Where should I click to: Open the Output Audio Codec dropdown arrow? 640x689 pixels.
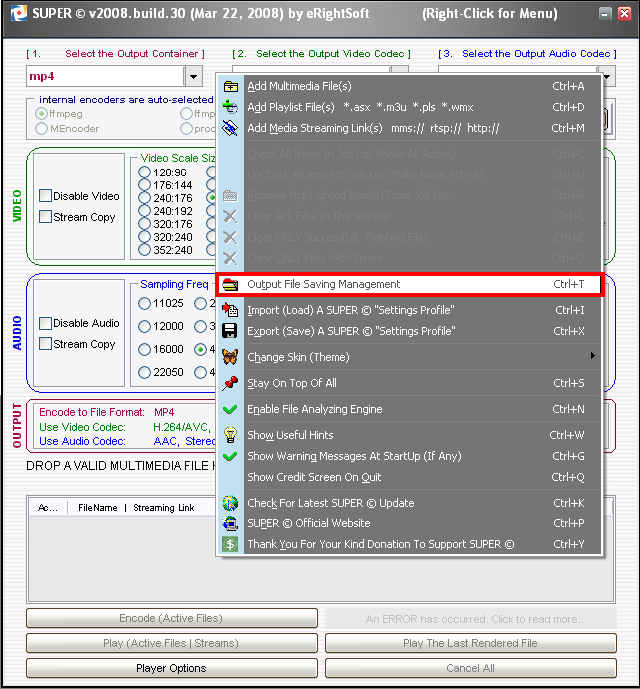click(608, 76)
